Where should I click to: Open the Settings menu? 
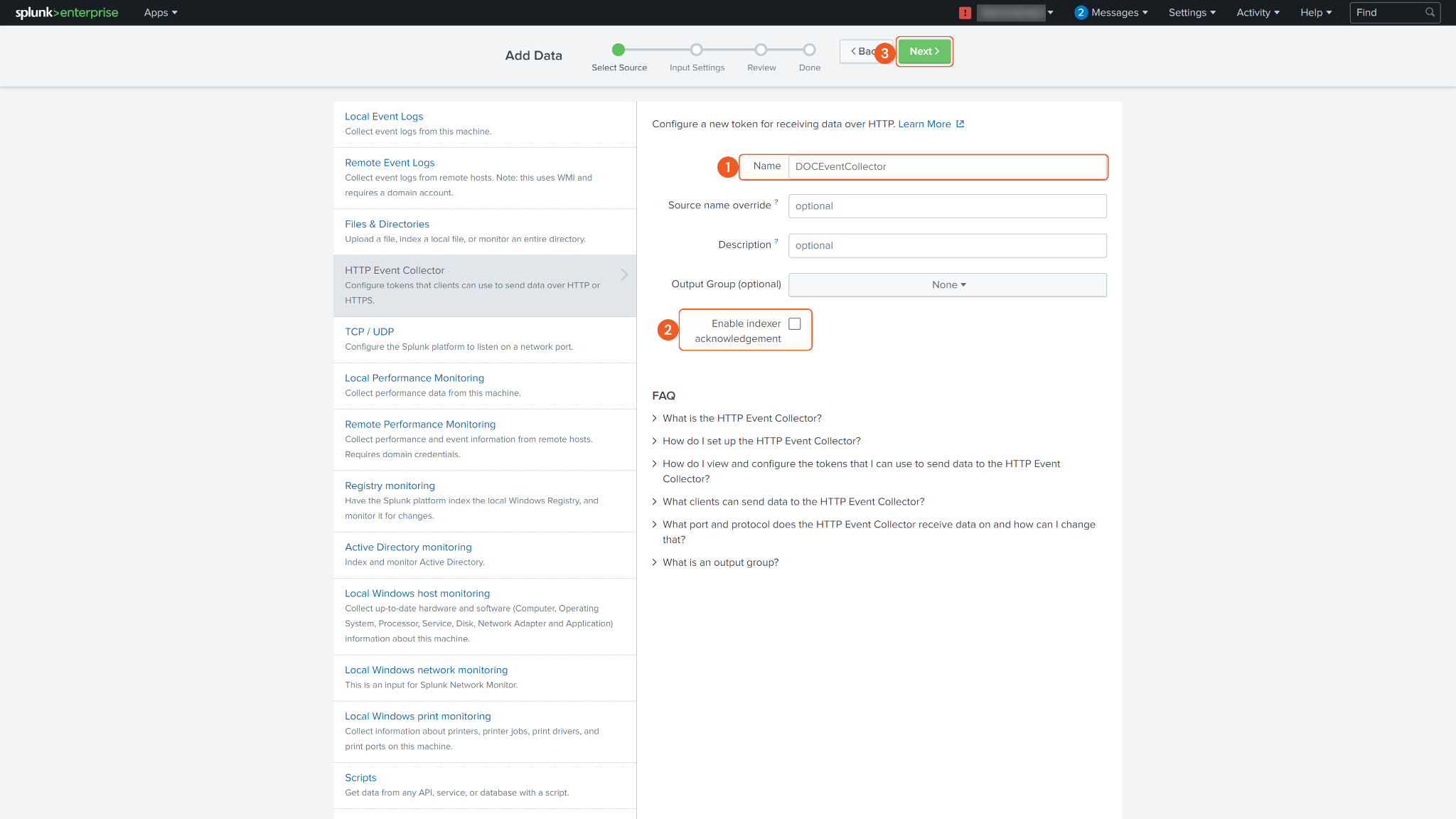(1192, 13)
